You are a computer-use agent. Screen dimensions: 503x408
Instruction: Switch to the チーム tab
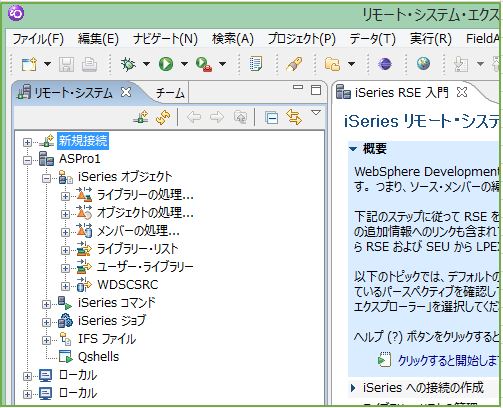point(170,93)
